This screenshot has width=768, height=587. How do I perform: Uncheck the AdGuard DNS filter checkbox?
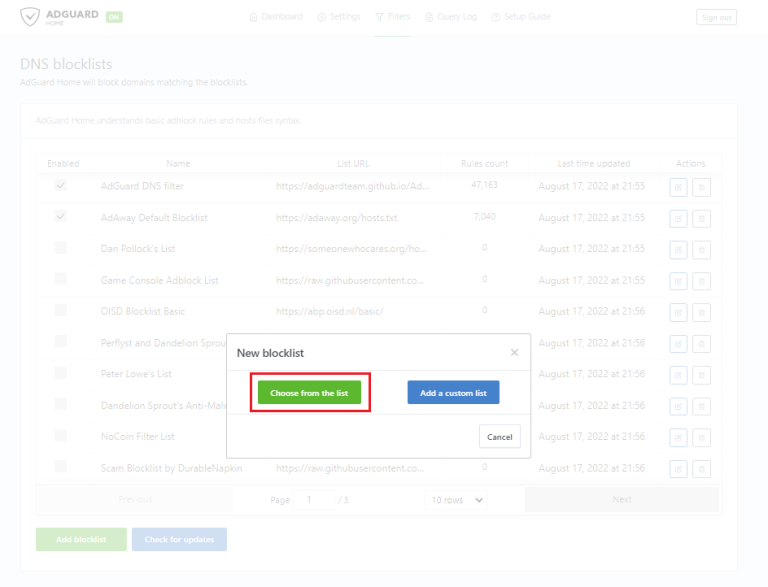(61, 186)
